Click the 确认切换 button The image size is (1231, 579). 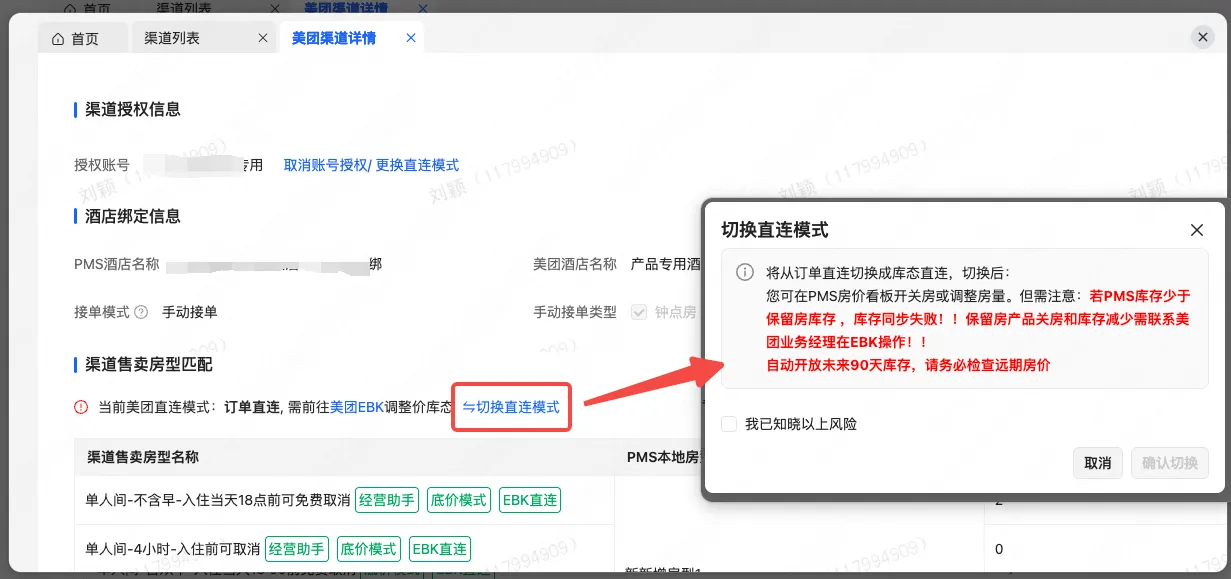point(1170,463)
